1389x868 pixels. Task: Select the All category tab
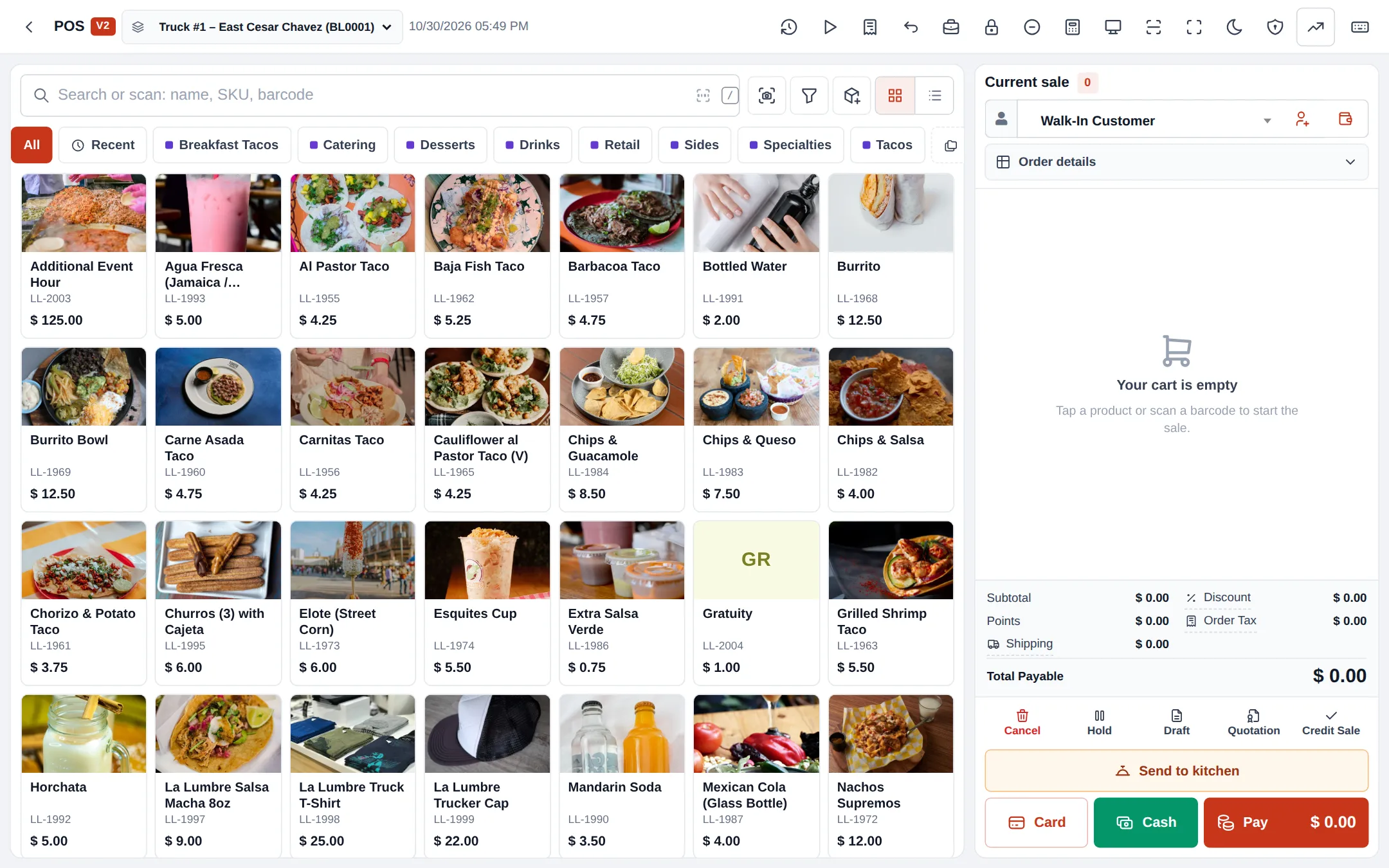coord(32,145)
